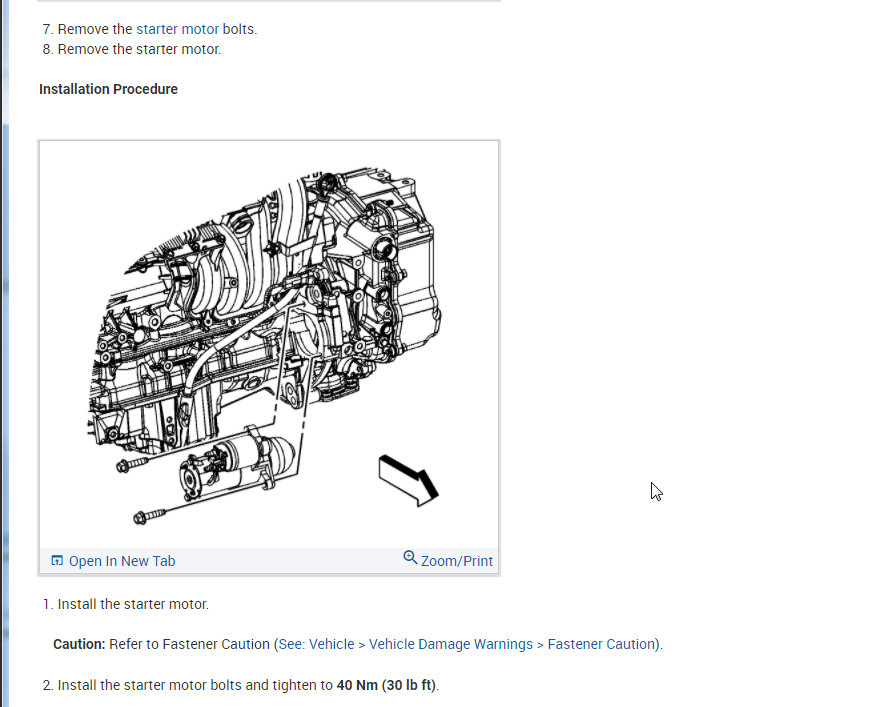Select the '1. Install the starter motor.' step
Image resolution: width=880 pixels, height=707 pixels.
coord(126,604)
